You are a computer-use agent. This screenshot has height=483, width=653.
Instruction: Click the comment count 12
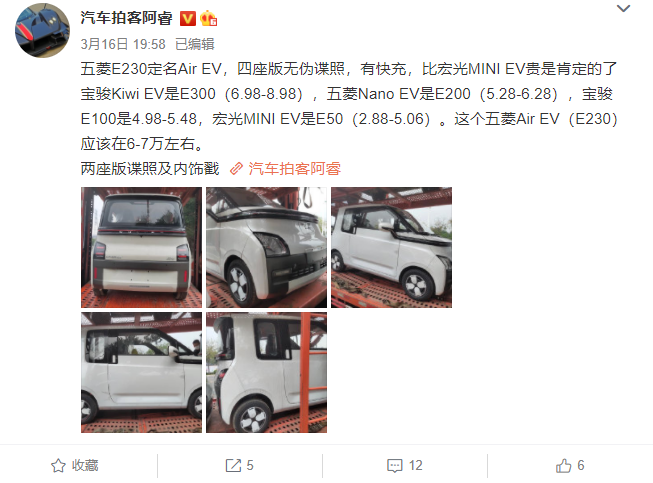click(416, 466)
